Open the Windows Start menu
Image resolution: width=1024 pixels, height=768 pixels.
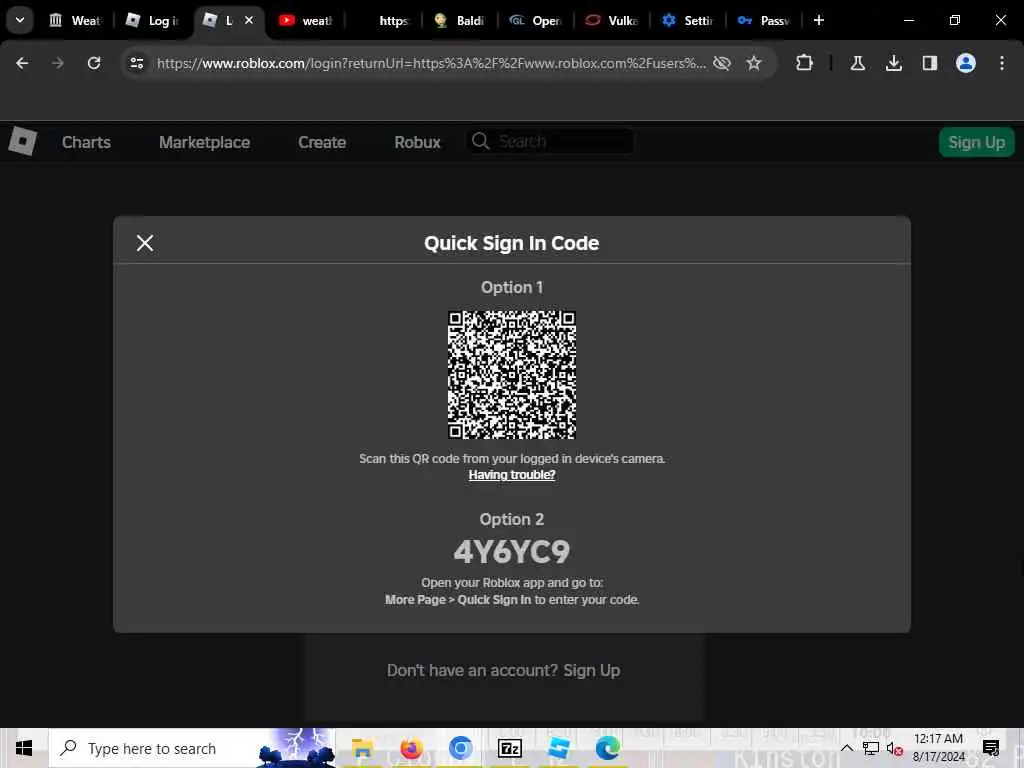click(x=24, y=748)
